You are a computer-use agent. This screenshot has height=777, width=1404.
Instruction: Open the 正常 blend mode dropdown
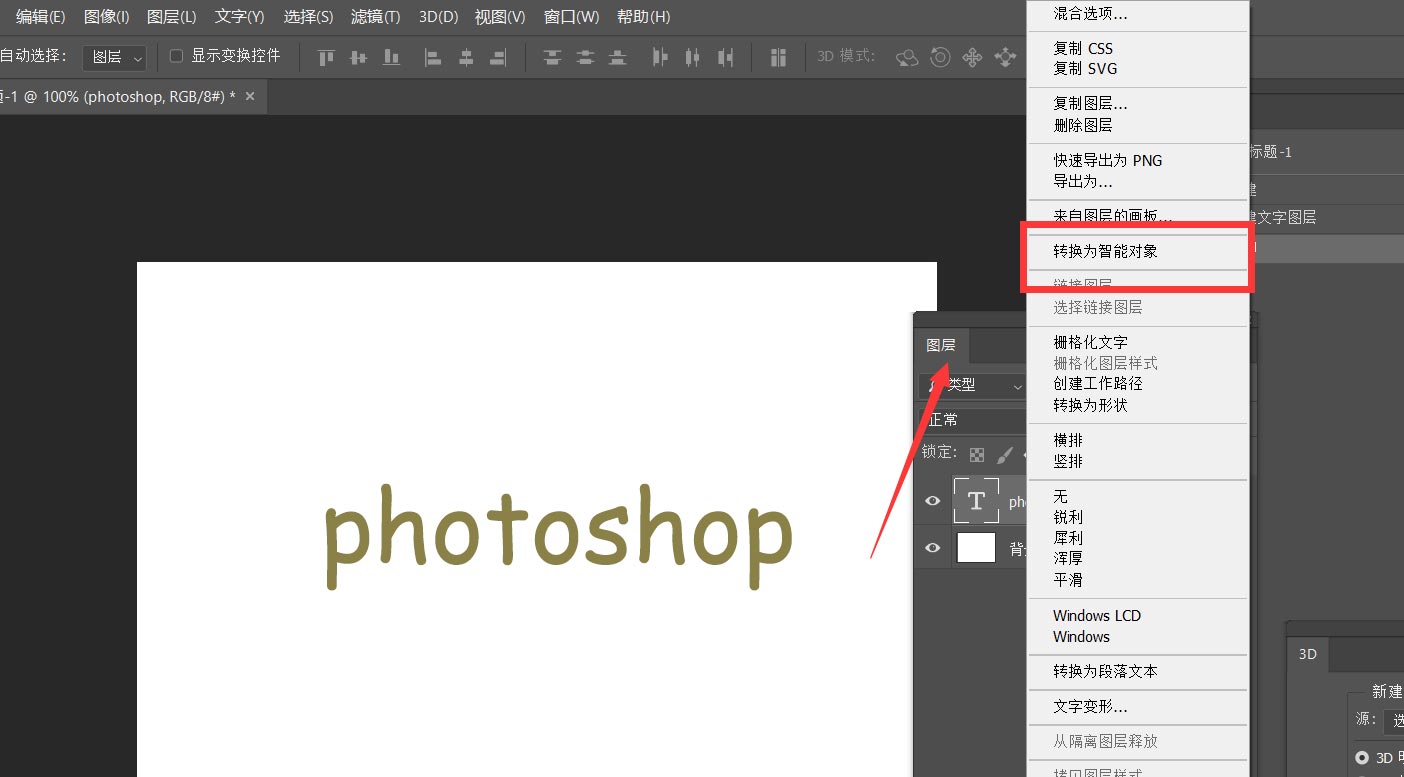coord(973,420)
